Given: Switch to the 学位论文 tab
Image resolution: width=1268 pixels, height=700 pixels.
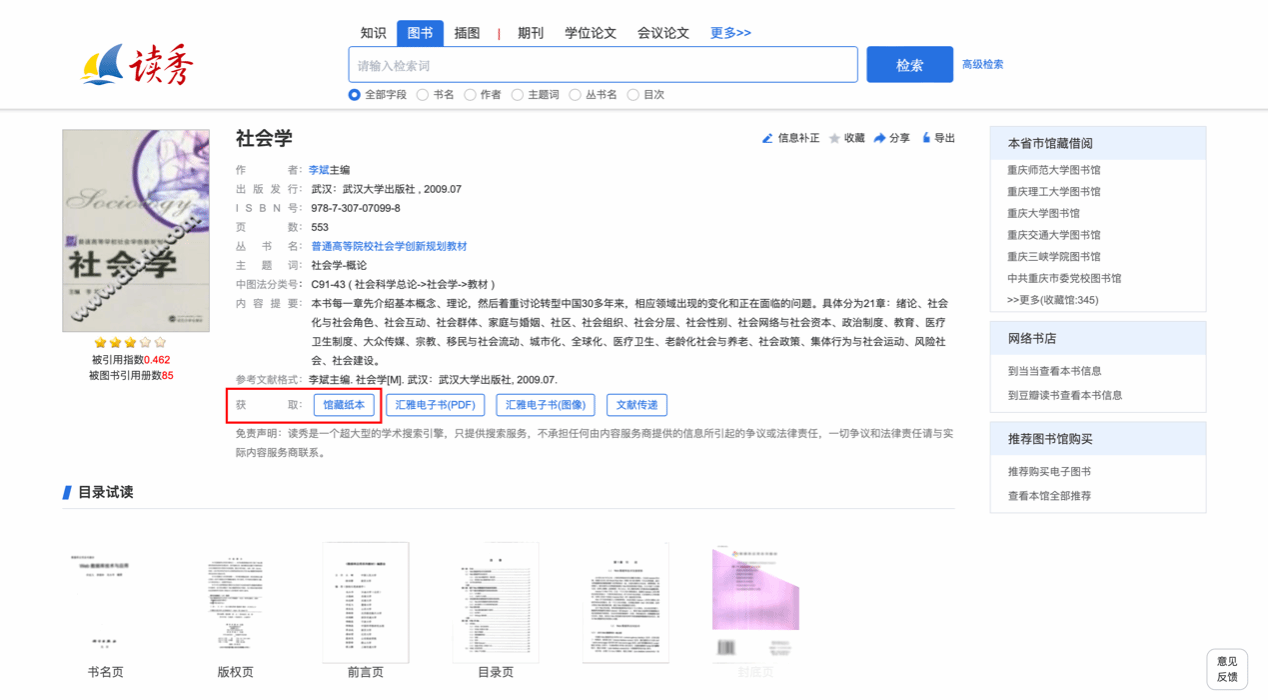Looking at the screenshot, I should click(x=590, y=33).
